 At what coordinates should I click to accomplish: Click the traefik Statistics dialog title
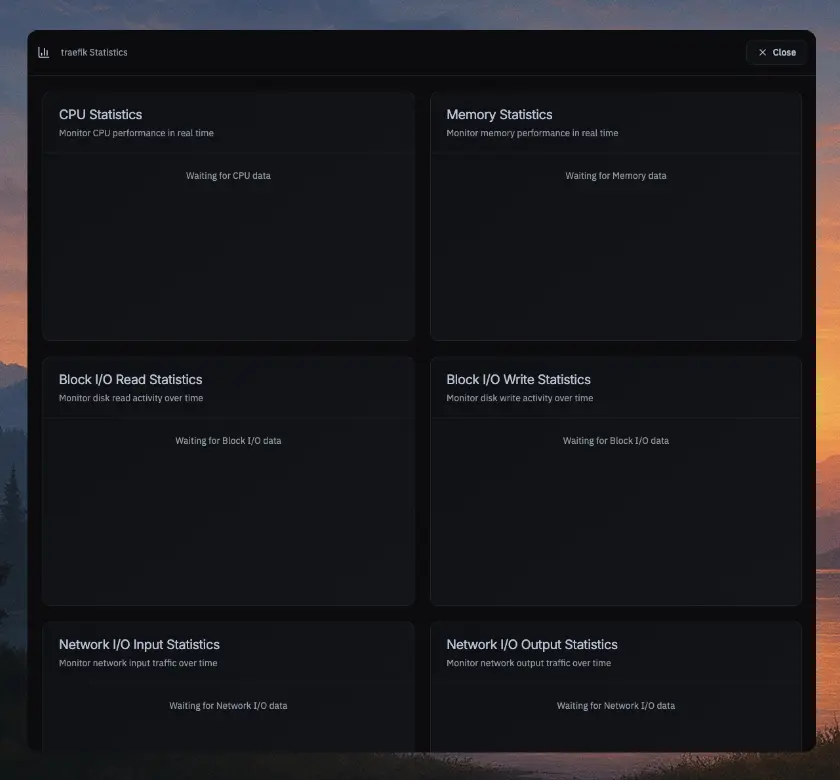click(94, 52)
